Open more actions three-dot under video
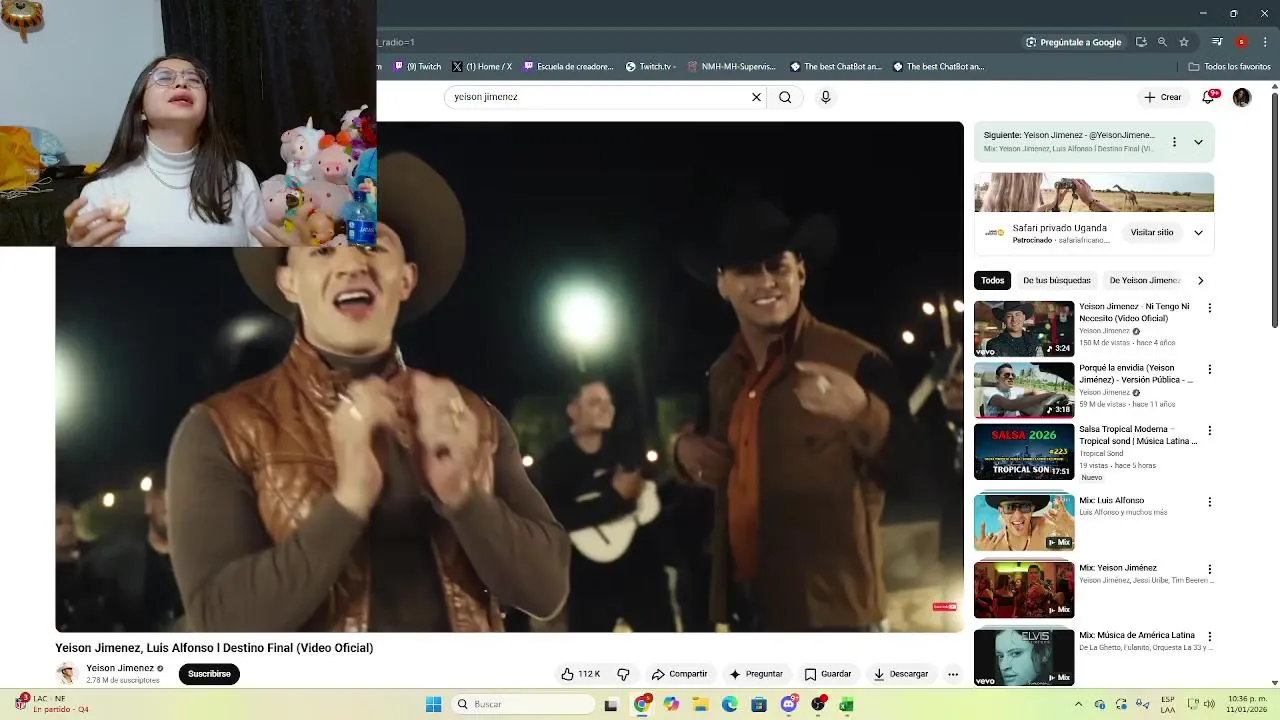The width and height of the screenshot is (1280, 720). [953, 674]
